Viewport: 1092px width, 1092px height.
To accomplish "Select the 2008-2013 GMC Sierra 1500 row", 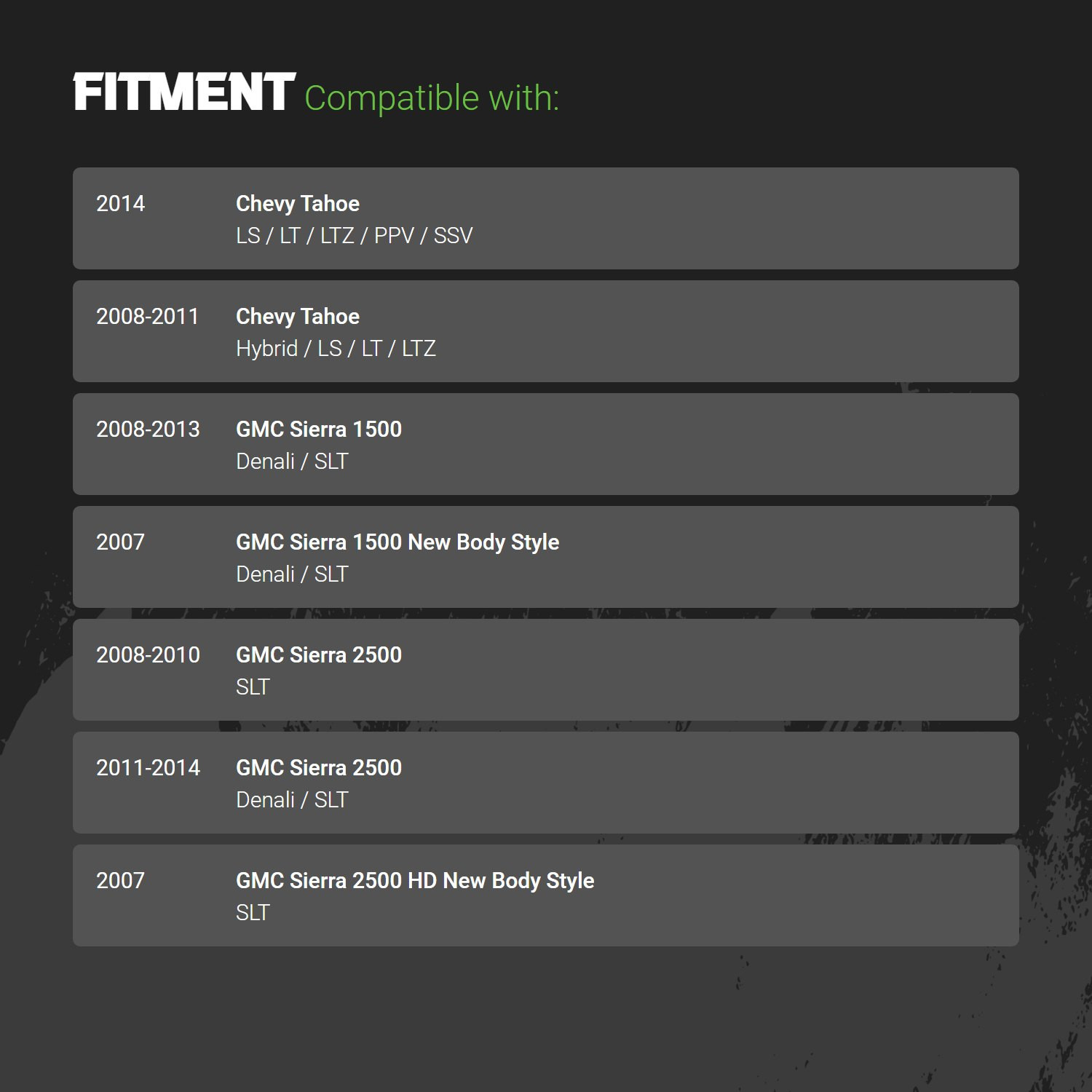I will click(x=546, y=444).
